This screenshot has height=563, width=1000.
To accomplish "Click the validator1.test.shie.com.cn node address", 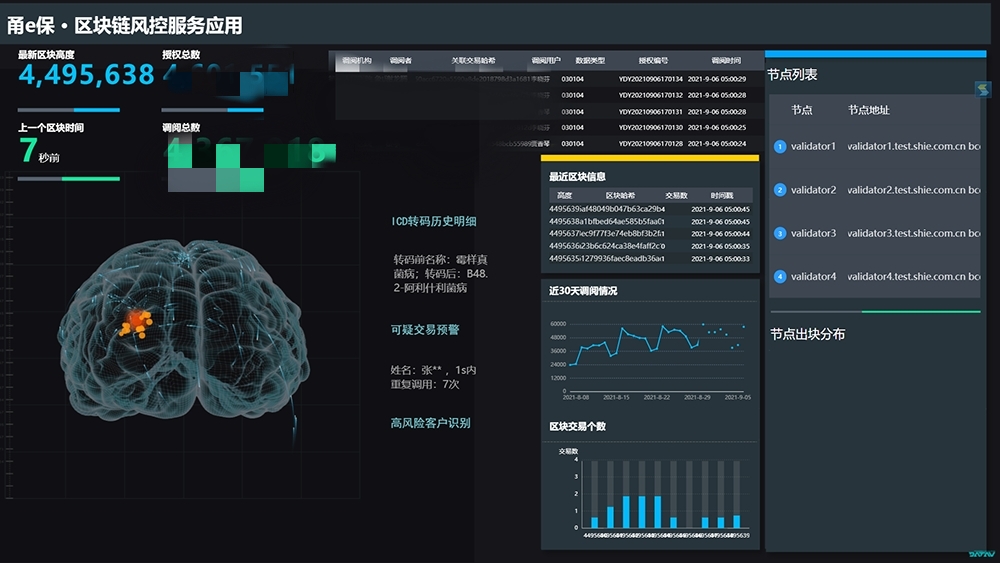I will coord(912,147).
